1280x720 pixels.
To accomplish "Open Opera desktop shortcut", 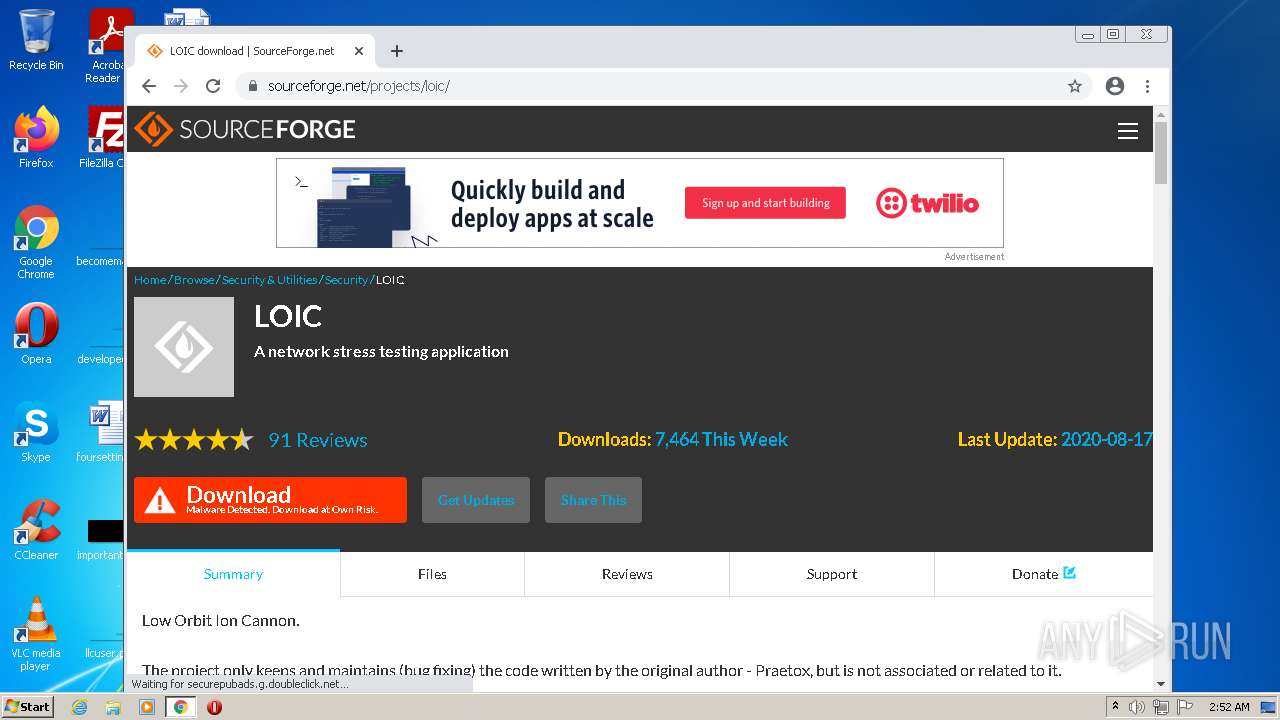I will pyautogui.click(x=36, y=334).
